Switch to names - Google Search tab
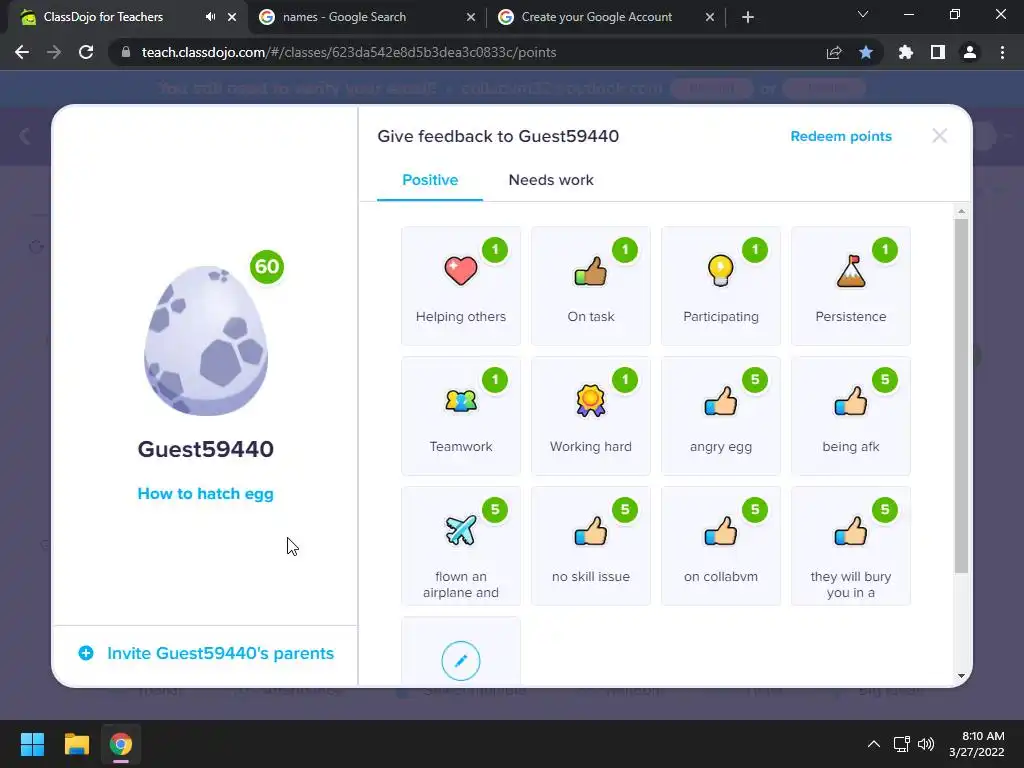This screenshot has height=768, width=1024. point(368,17)
